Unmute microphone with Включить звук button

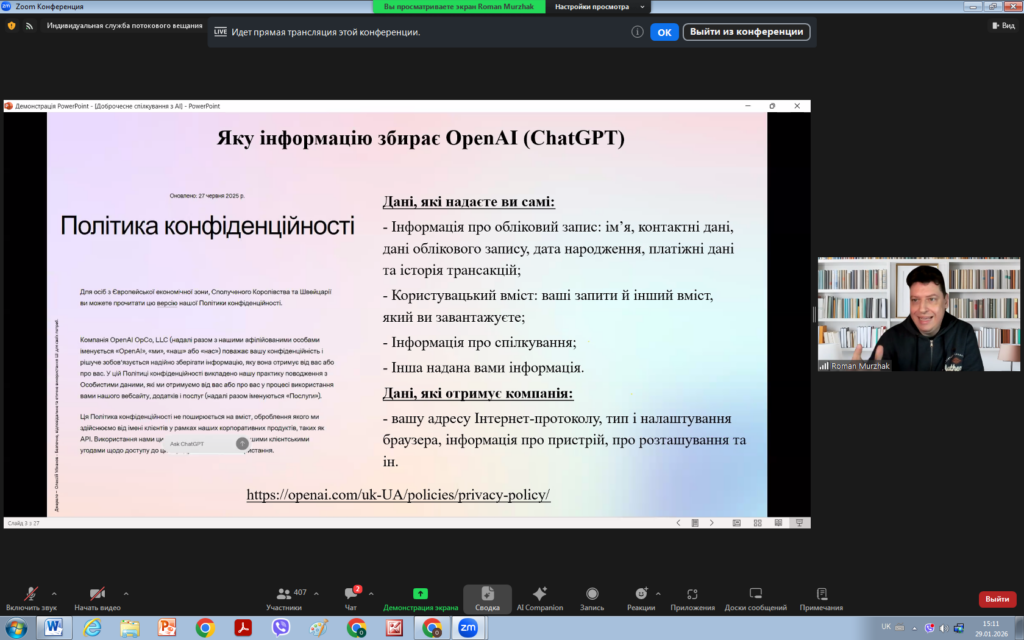tap(31, 597)
